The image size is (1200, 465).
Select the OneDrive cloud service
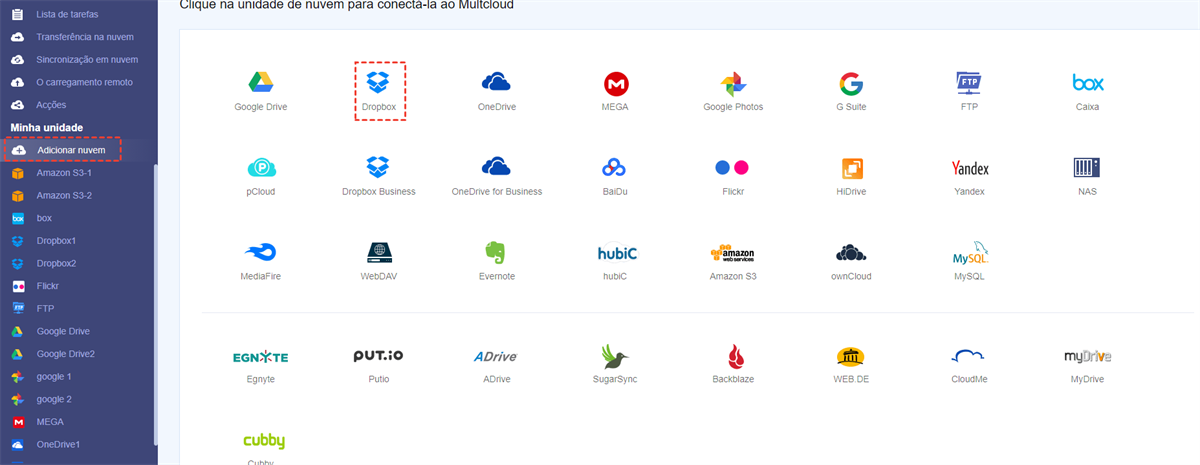[x=497, y=82]
